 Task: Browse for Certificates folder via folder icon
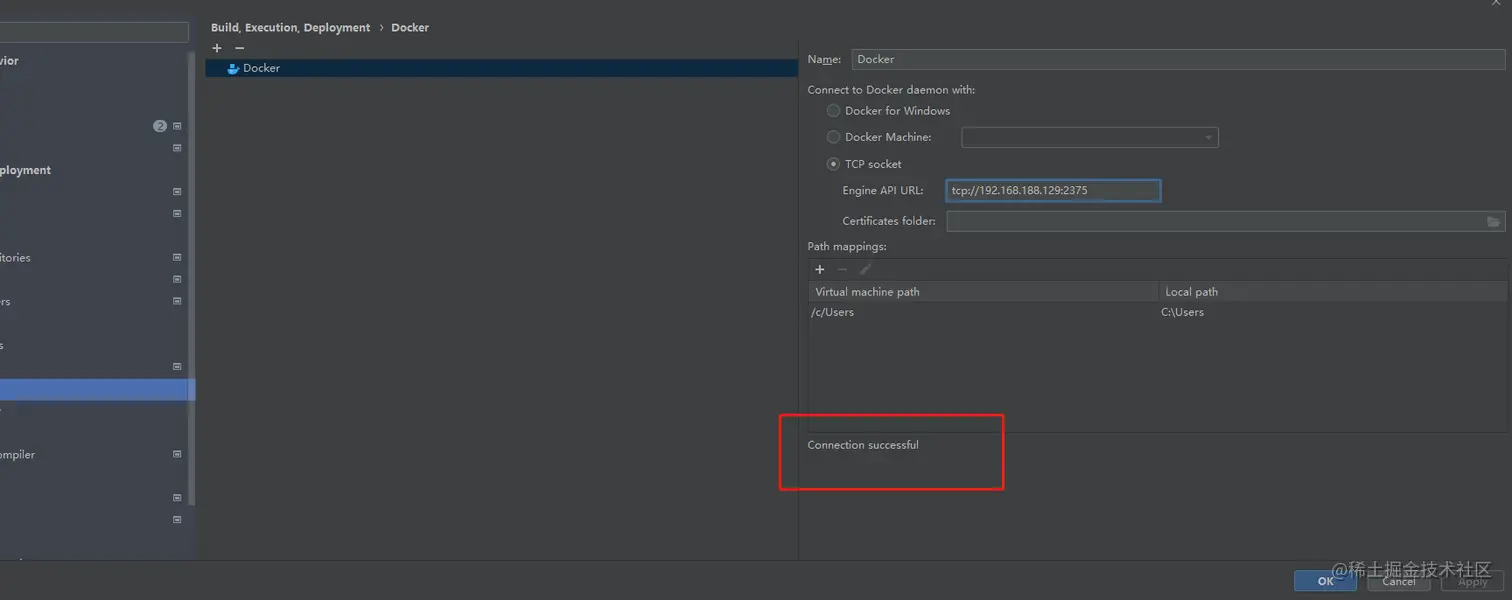pos(1494,221)
